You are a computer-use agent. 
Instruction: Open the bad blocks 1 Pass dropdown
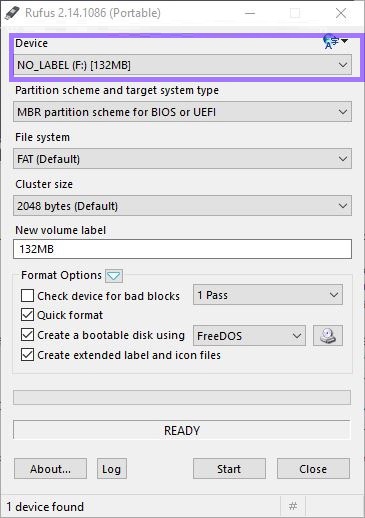point(268,295)
